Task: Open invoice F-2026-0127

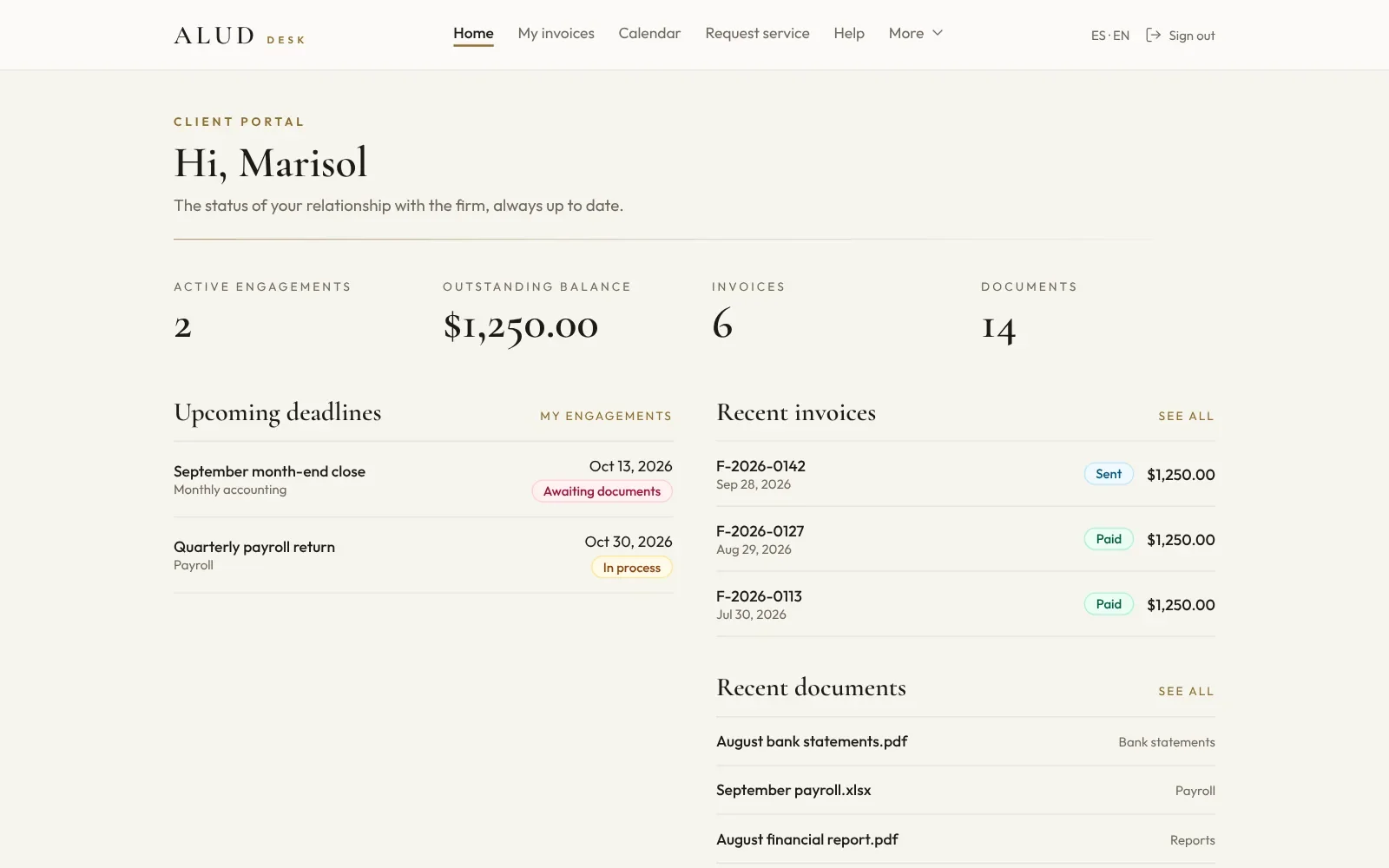Action: (x=965, y=539)
